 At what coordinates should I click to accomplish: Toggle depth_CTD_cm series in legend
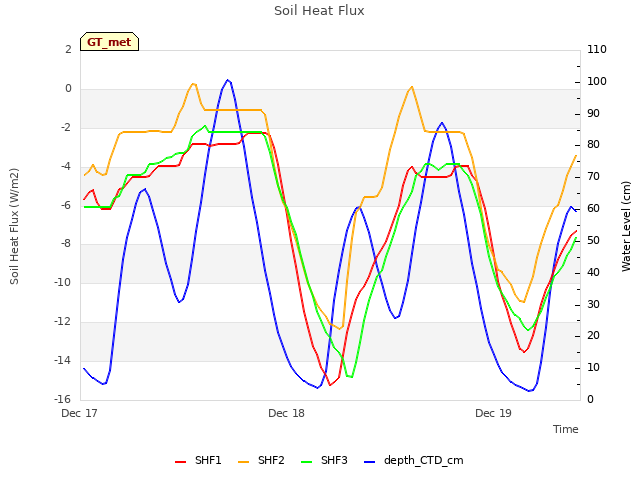pos(413,460)
